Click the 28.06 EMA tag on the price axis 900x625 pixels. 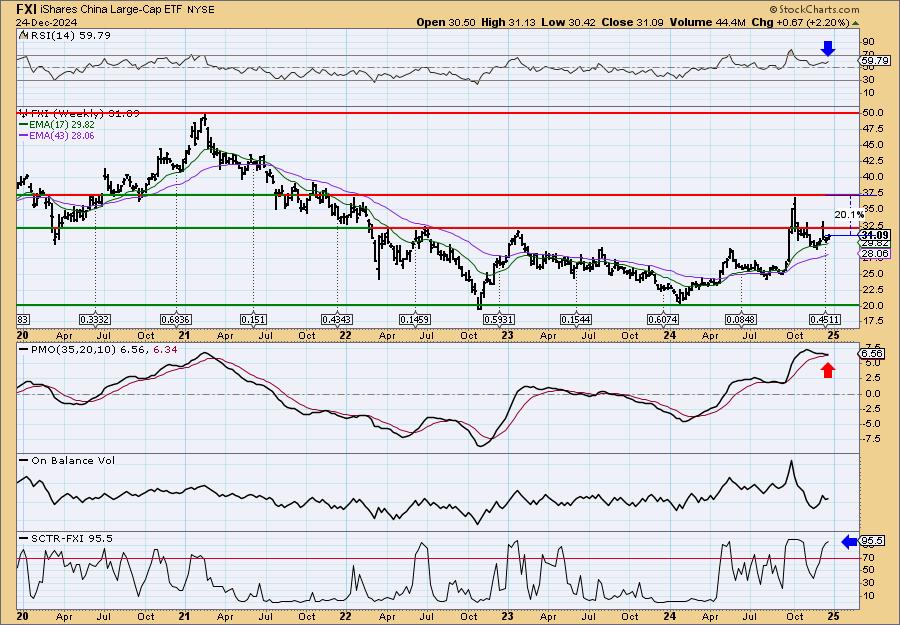coord(875,253)
